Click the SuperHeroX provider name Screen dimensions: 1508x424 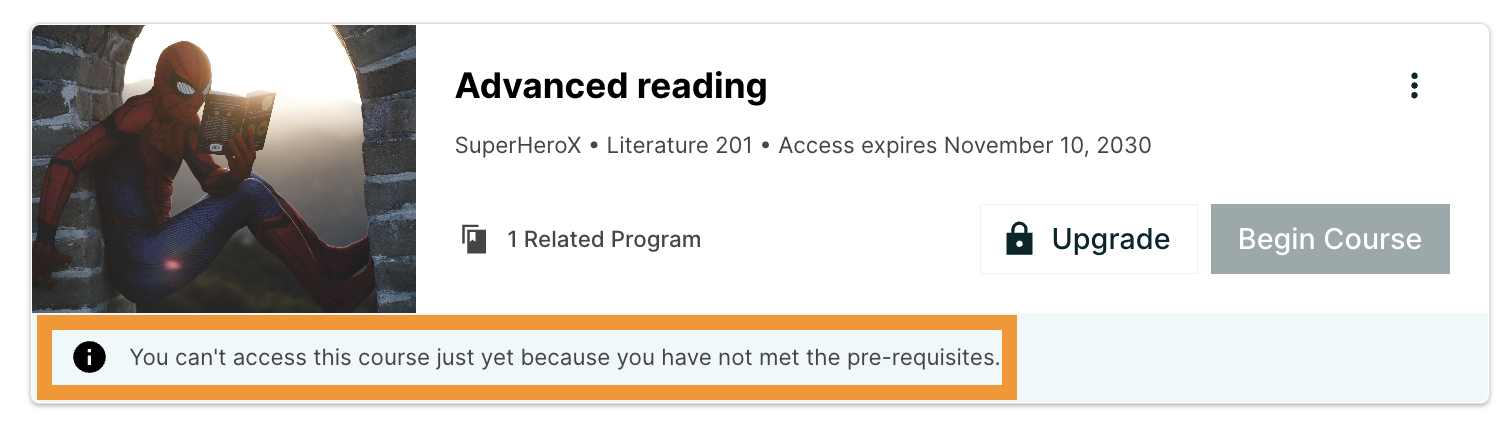pos(517,146)
